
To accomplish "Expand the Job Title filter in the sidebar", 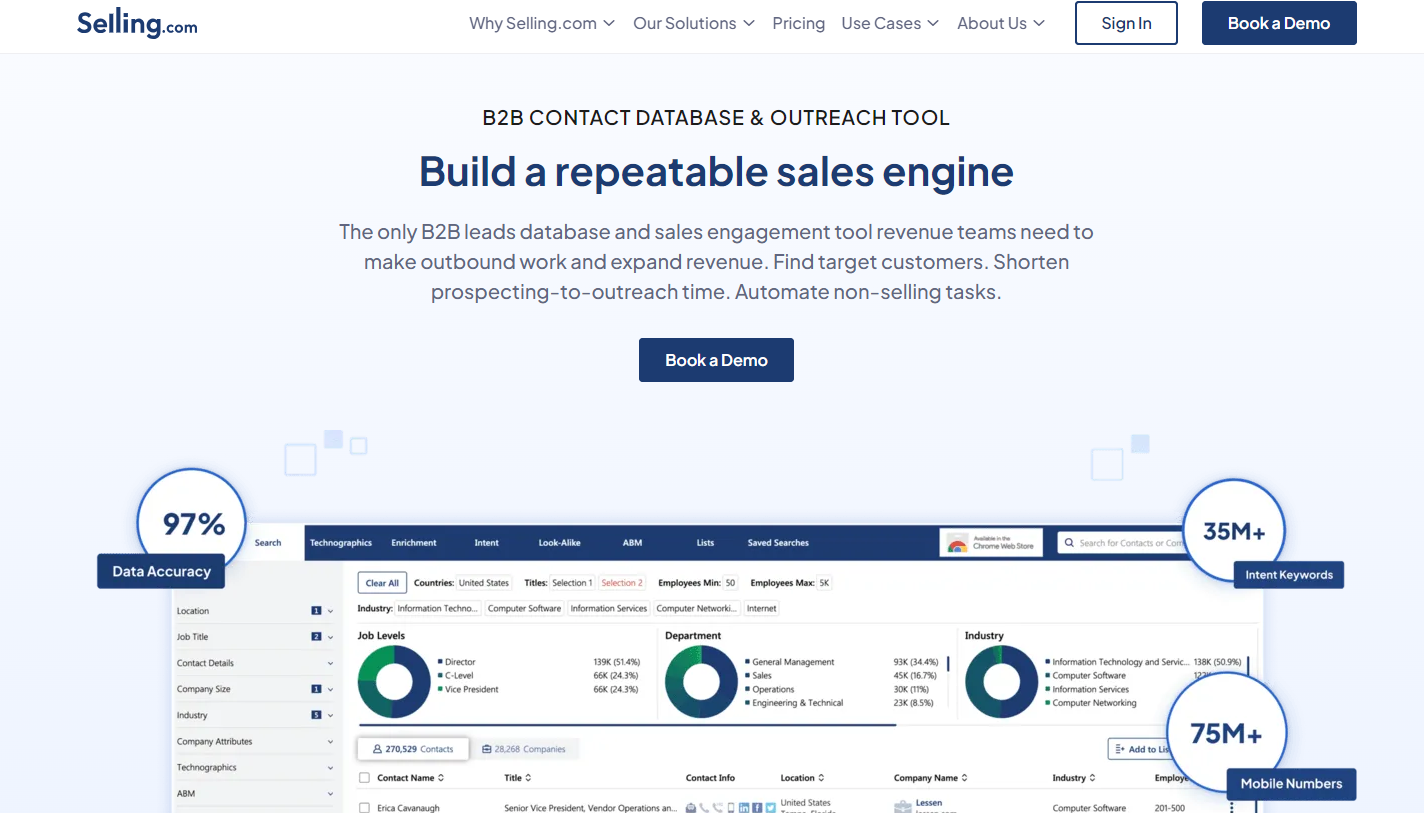I will [255, 637].
